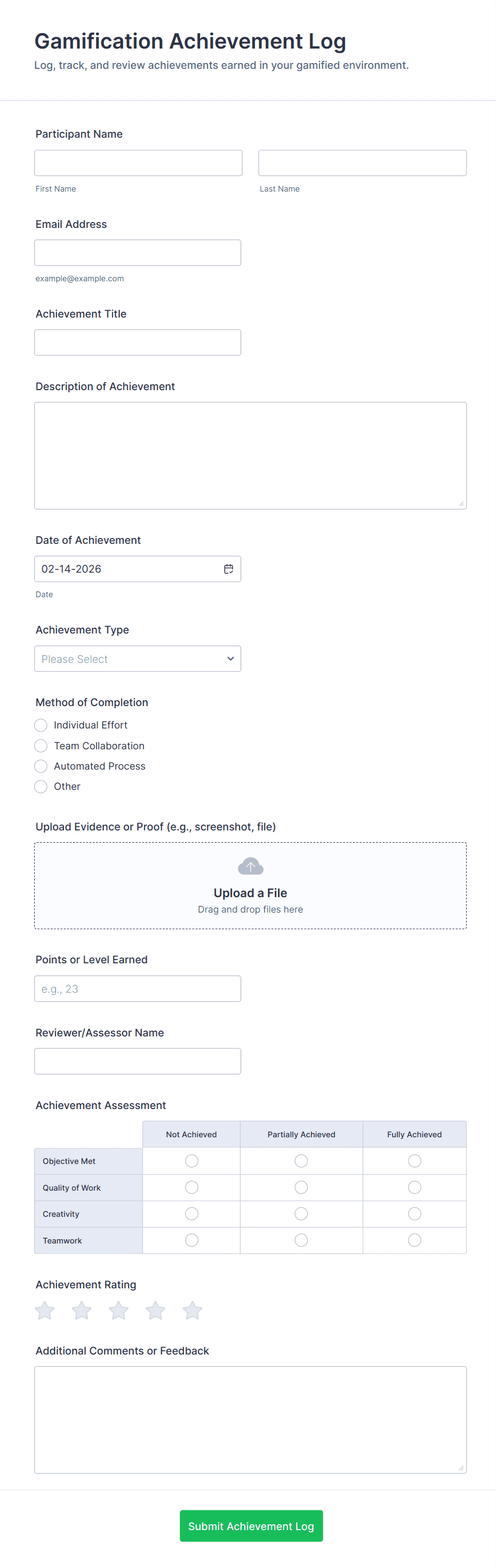Viewport: 496px width, 1568px height.
Task: Mark Teamwork as Not Achieved
Action: [191, 1240]
